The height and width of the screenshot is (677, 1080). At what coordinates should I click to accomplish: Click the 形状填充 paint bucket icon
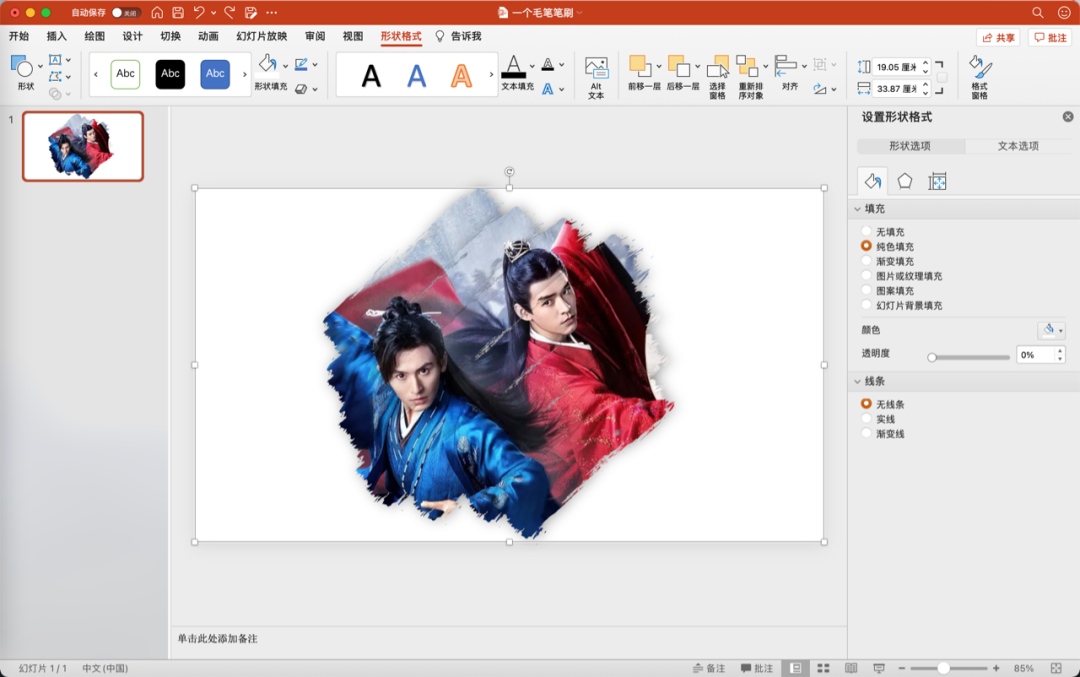pyautogui.click(x=267, y=64)
